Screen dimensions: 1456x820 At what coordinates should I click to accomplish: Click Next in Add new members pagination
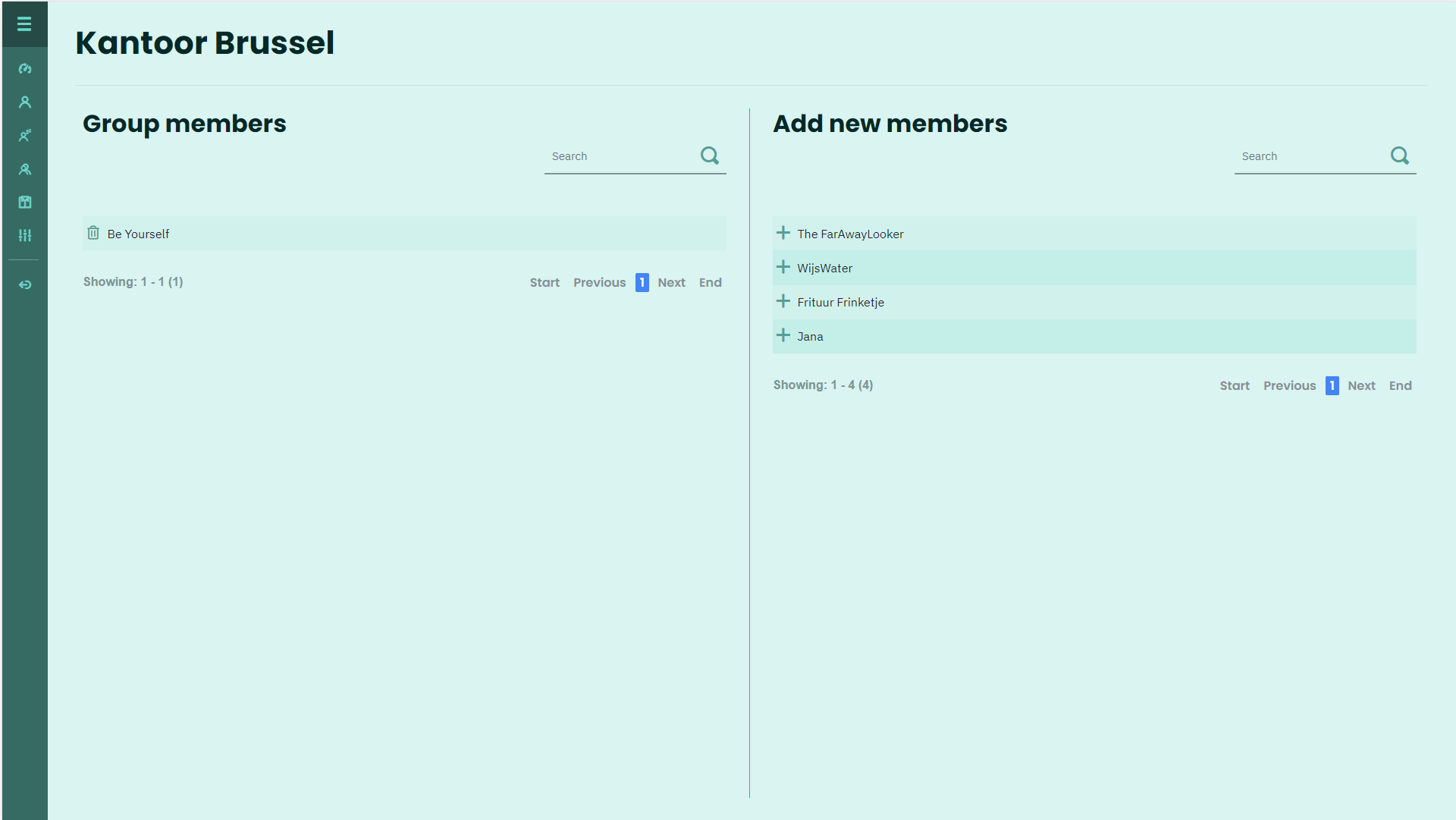pyautogui.click(x=1361, y=385)
